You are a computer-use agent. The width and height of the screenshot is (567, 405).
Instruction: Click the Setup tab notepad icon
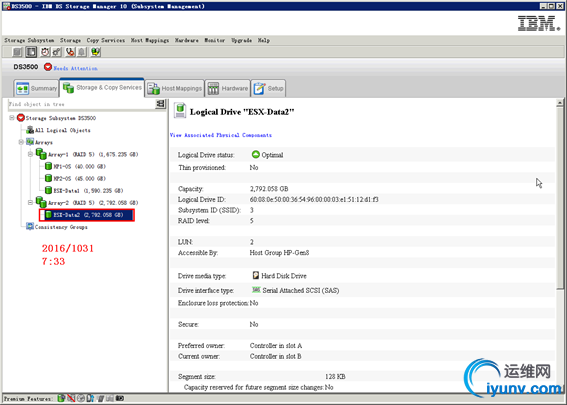[259, 88]
